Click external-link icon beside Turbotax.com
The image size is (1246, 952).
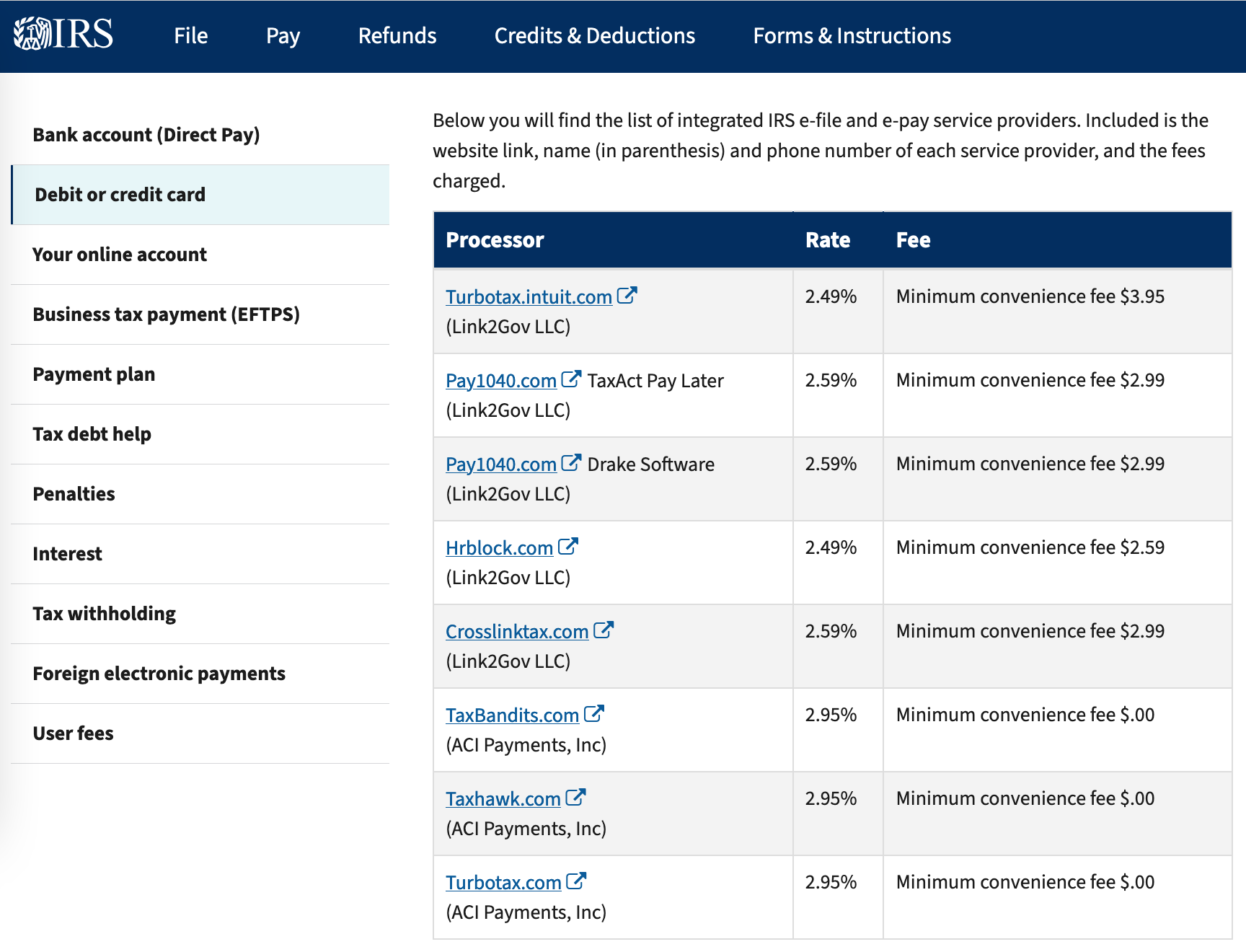(576, 881)
